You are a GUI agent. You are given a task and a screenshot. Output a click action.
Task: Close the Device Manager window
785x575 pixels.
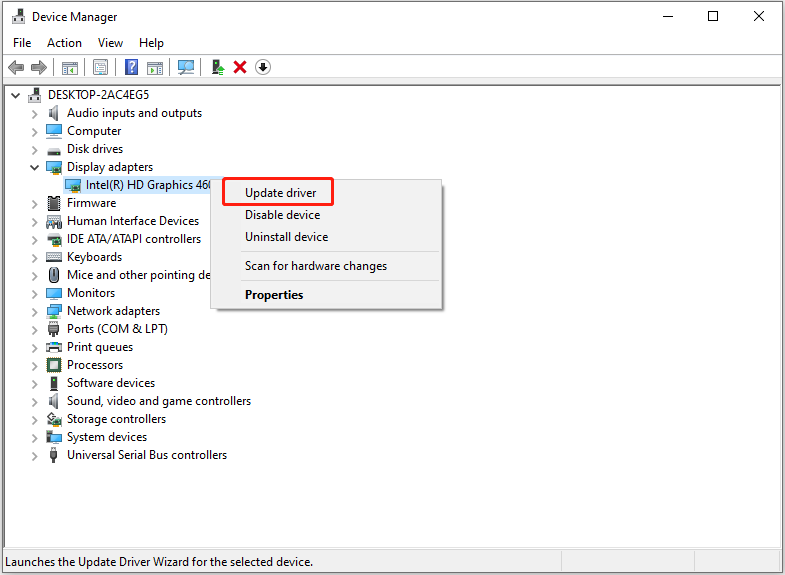[758, 16]
